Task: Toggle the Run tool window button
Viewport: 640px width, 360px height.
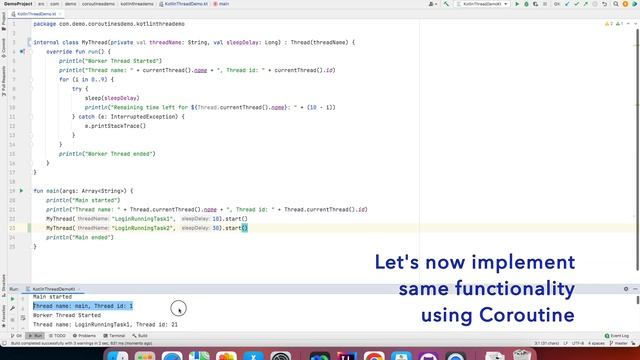Action: (35, 336)
